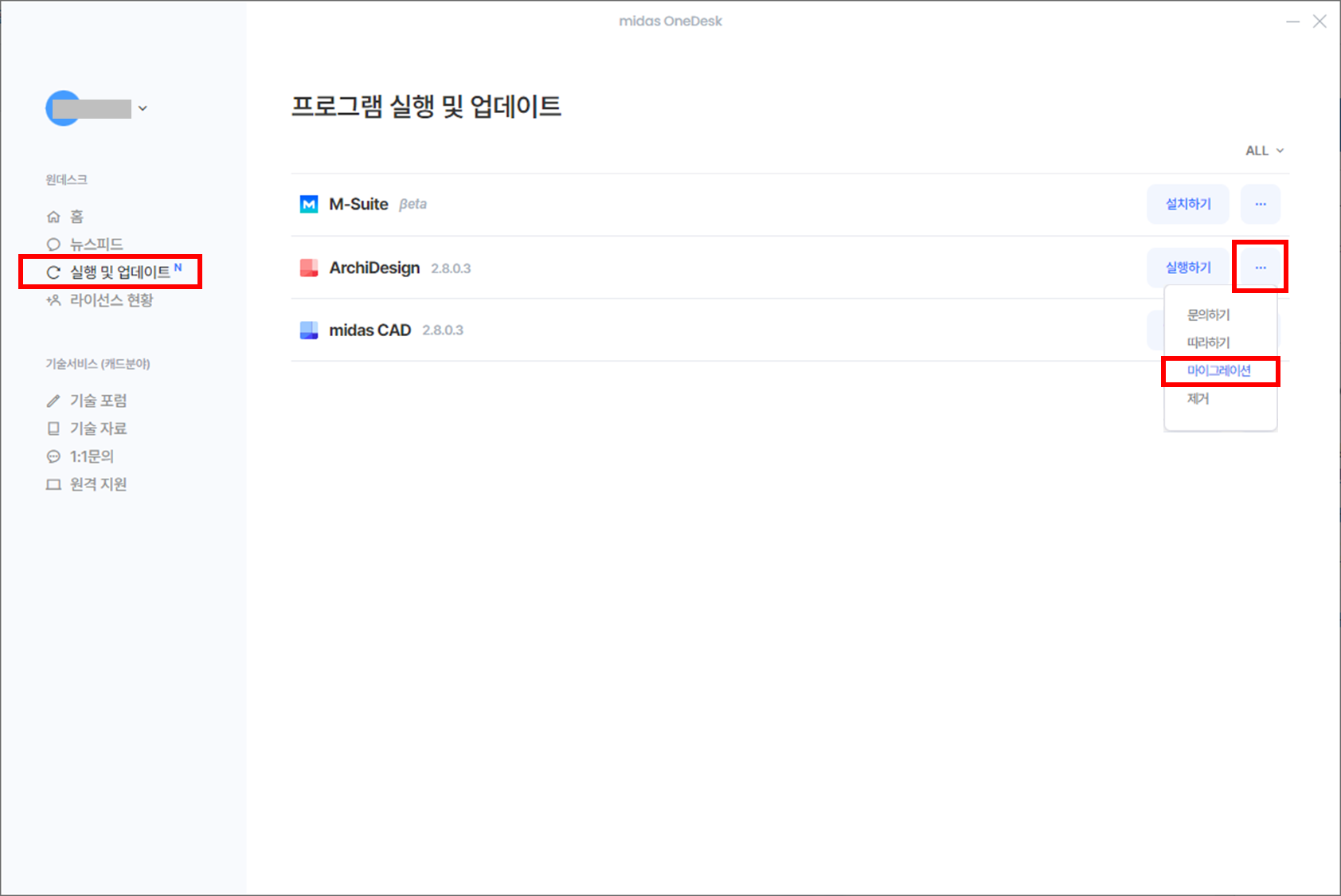Click the pencil icon beside 기술 포럼

point(53,401)
